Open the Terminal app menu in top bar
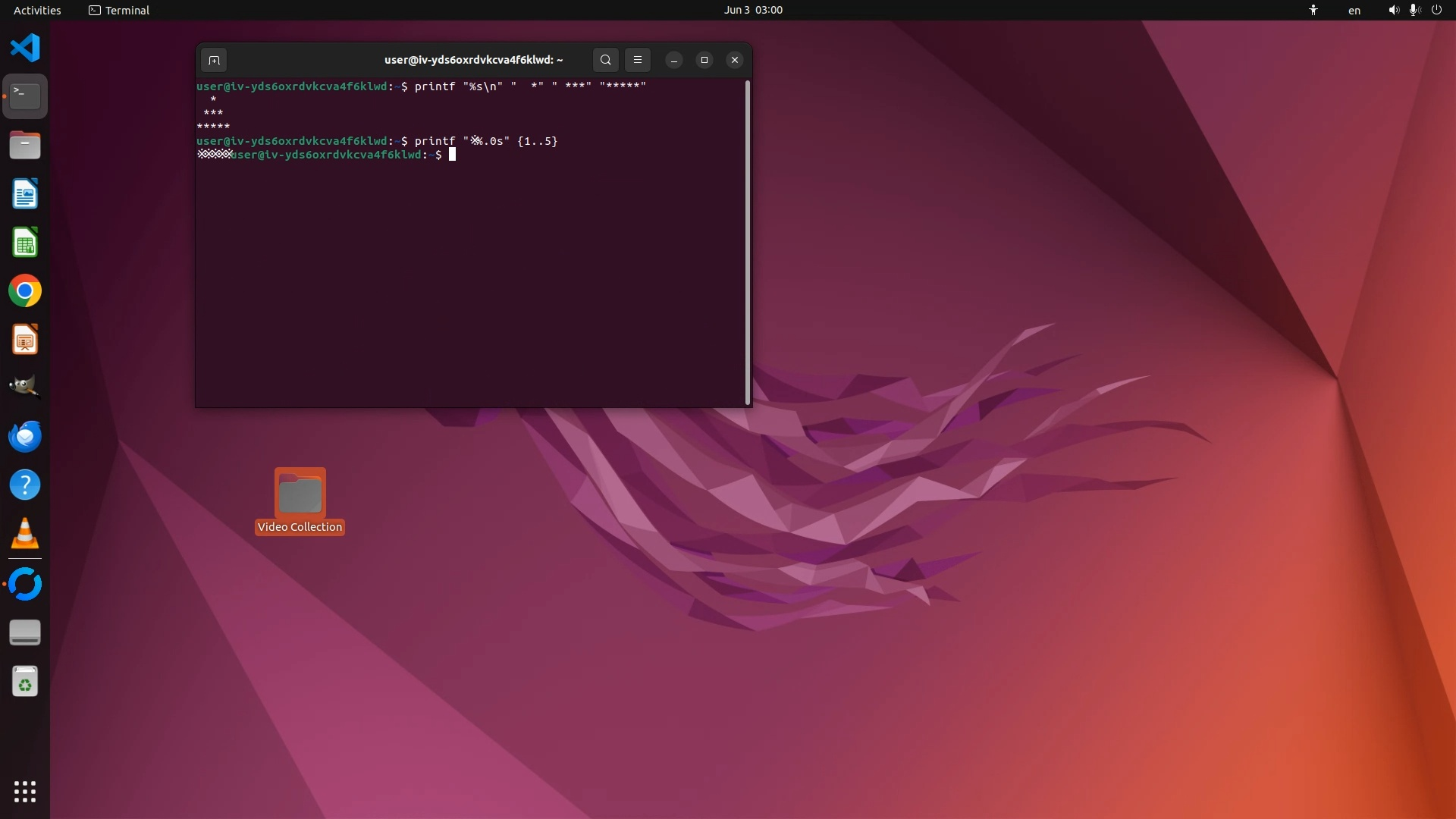Image resolution: width=1456 pixels, height=819 pixels. 119,10
